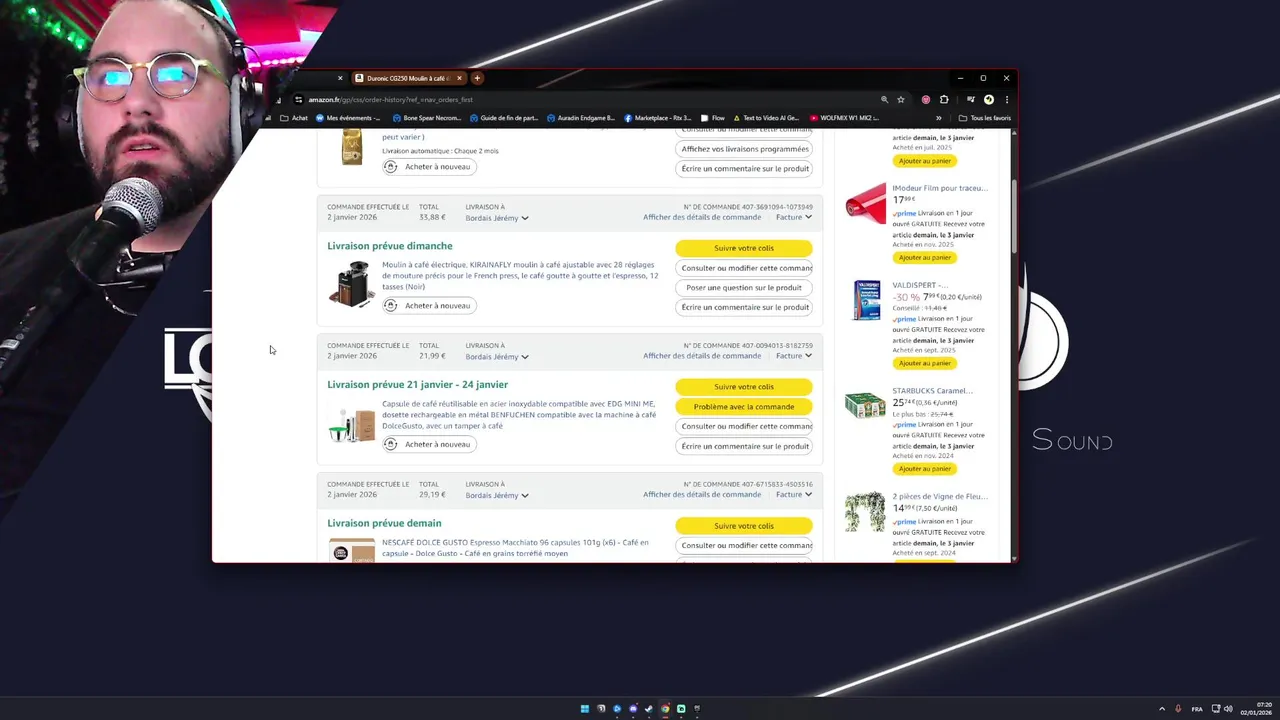
Task: Click the Starbucks capsule box thumbnail
Action: click(866, 404)
